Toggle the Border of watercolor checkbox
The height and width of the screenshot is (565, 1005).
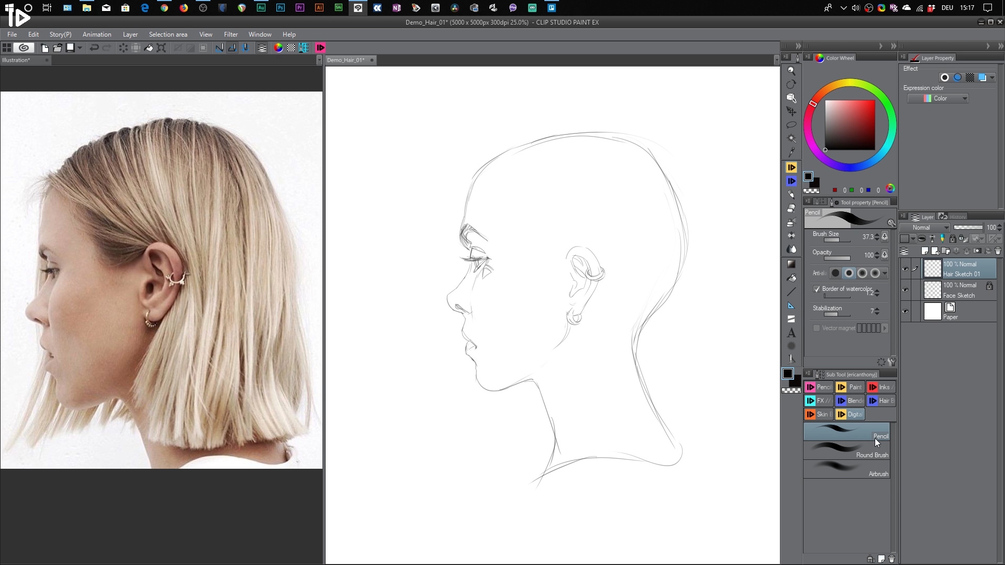817,289
